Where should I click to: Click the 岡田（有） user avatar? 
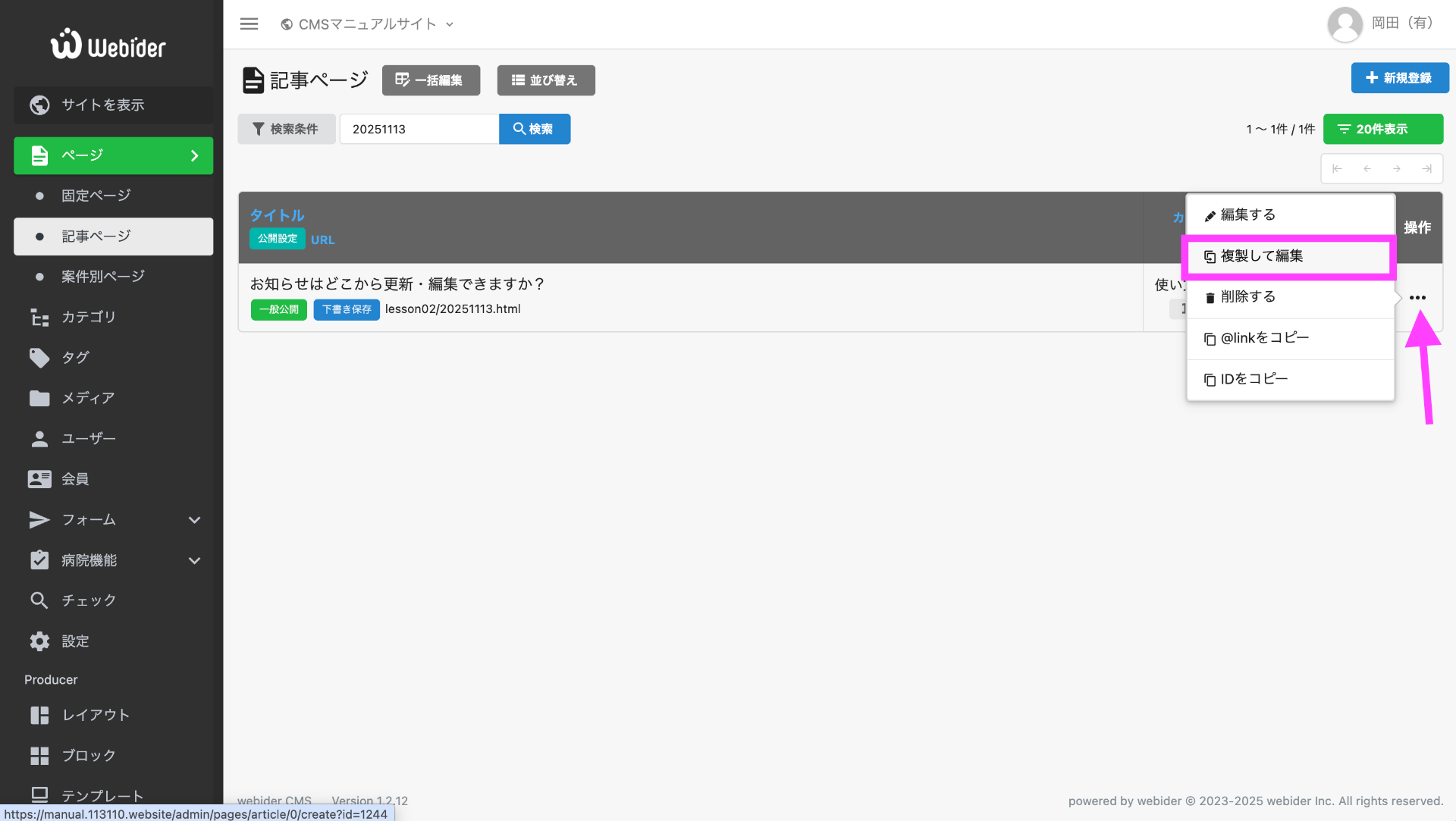(x=1344, y=24)
